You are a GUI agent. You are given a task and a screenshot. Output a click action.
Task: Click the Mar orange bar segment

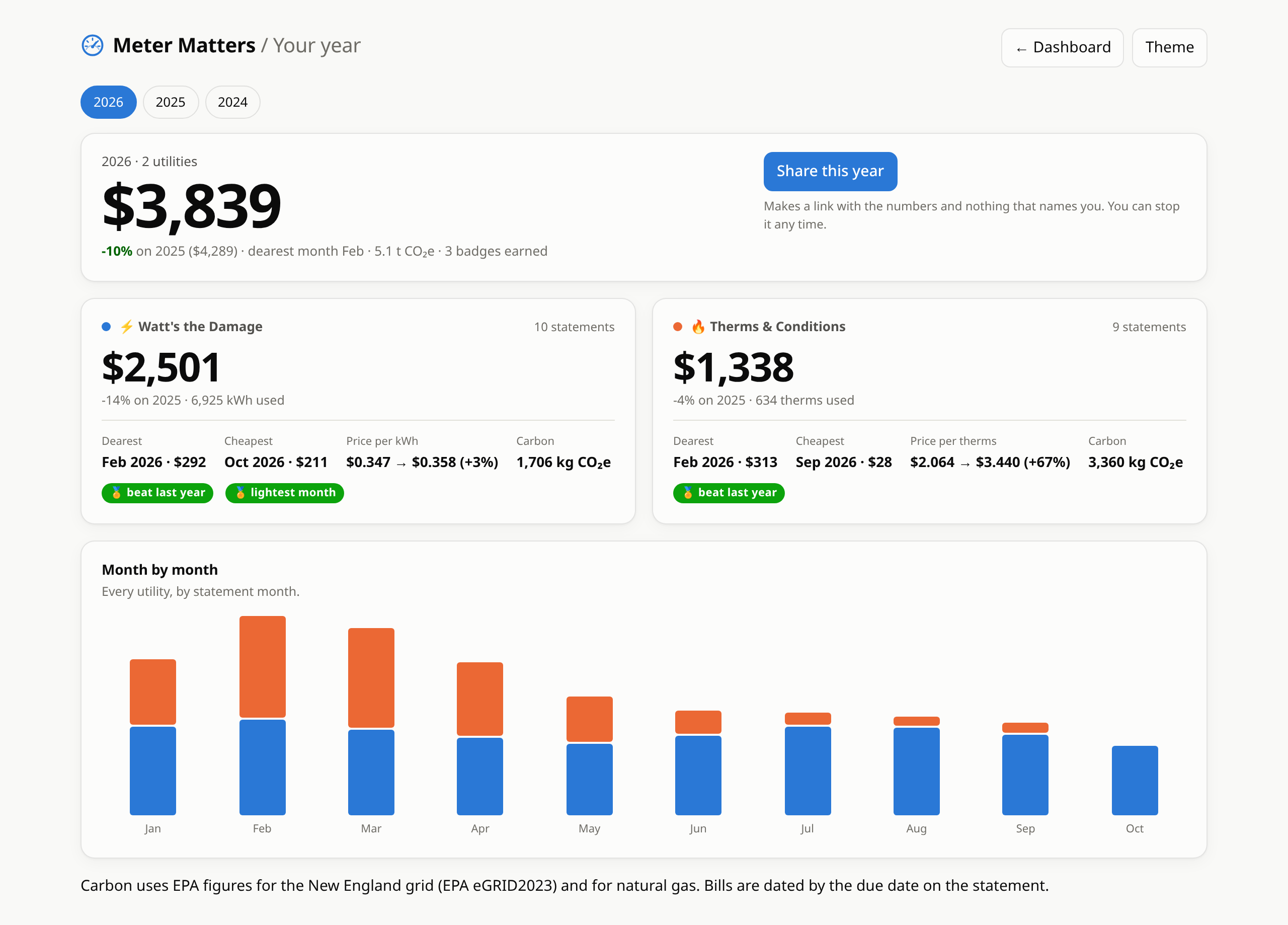tap(371, 677)
